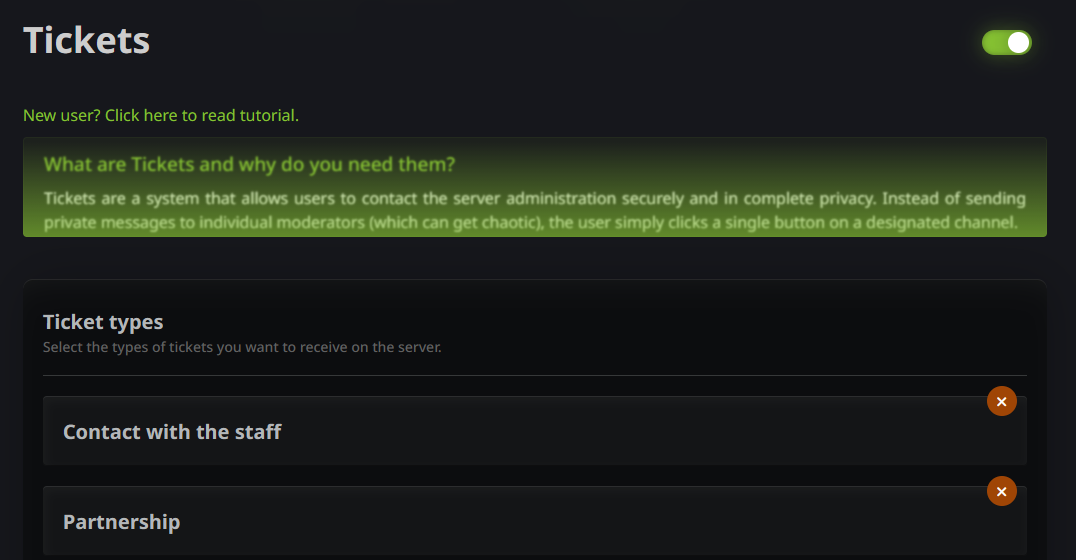Disable the Tickets module toggle switch
This screenshot has width=1076, height=560.
pos(1006,42)
